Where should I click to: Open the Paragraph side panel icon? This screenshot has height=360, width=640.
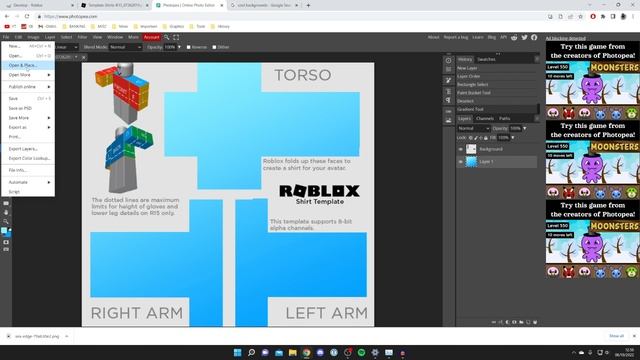(x=448, y=100)
